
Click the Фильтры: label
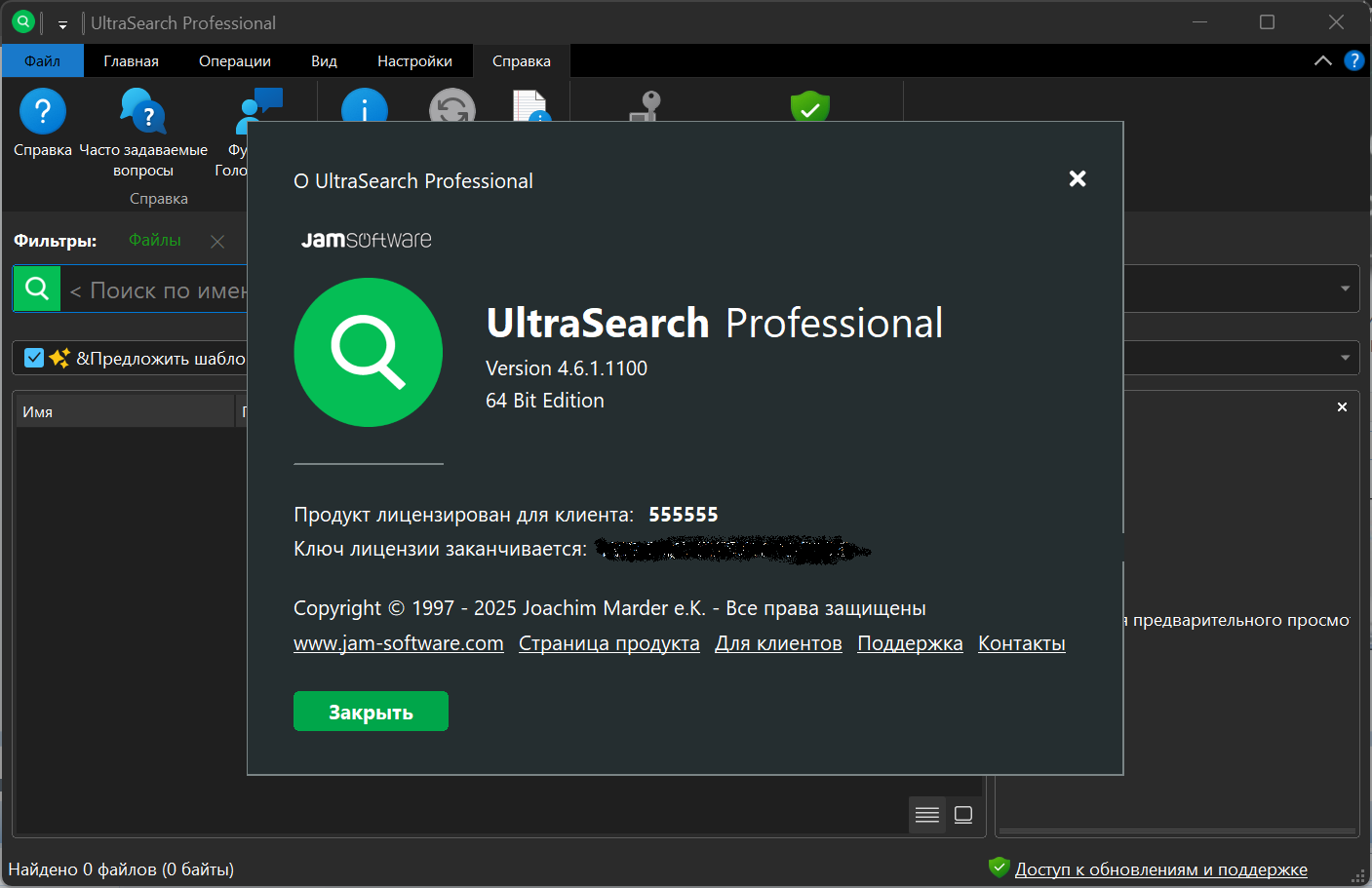56,241
